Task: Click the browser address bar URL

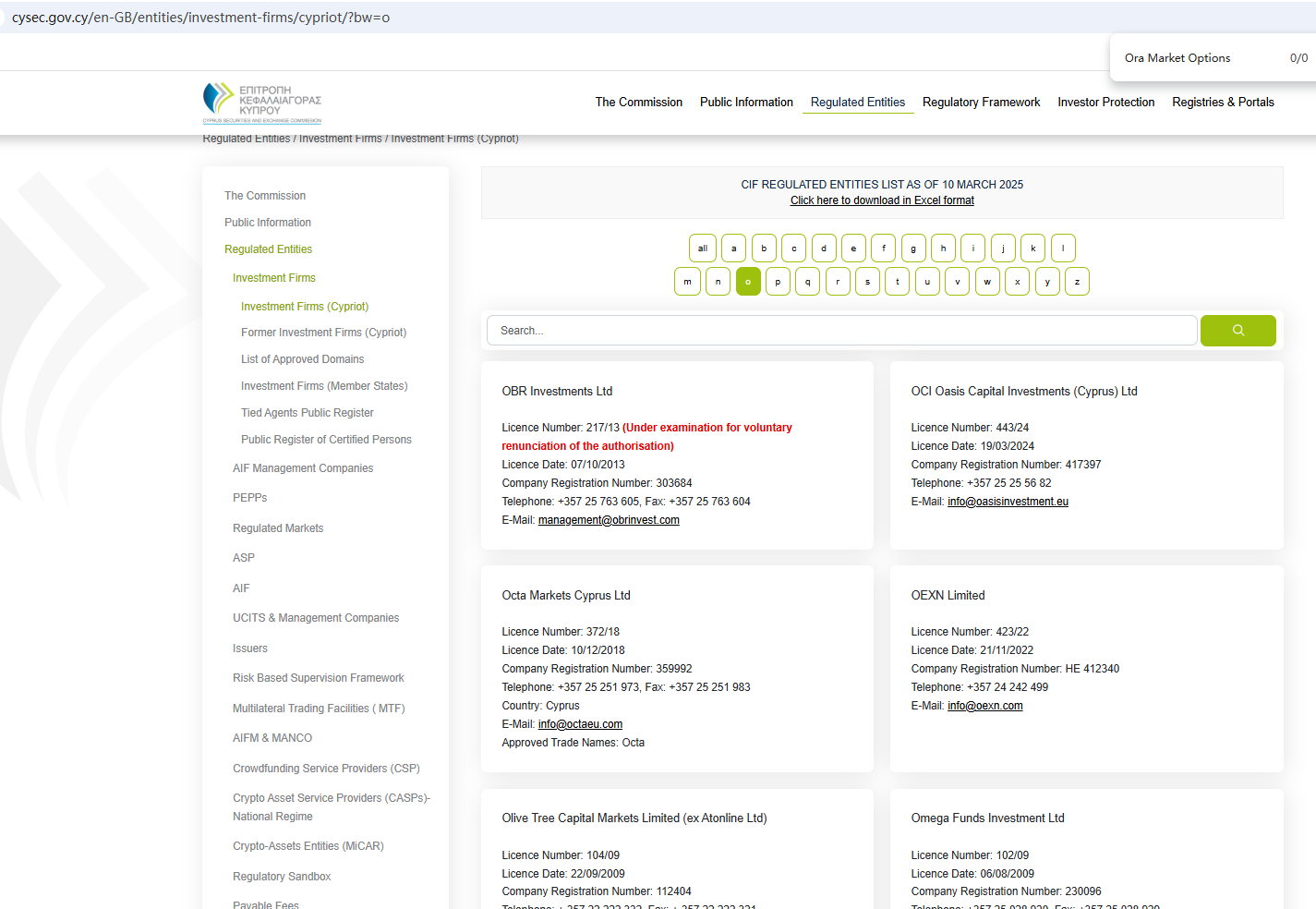Action: pos(200,18)
